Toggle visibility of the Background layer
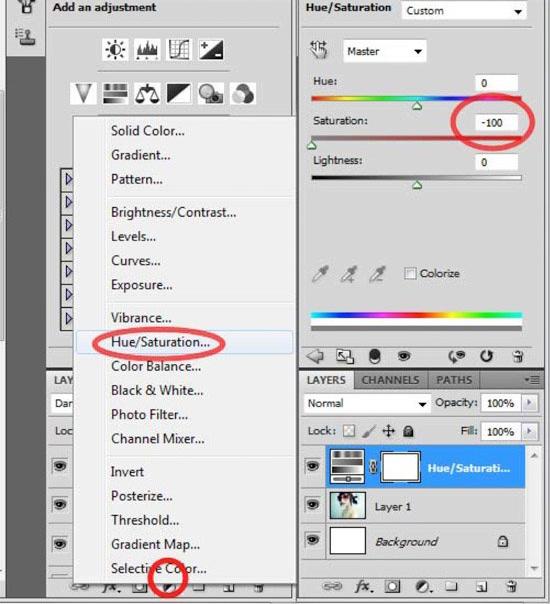This screenshot has width=550, height=604. 312,539
